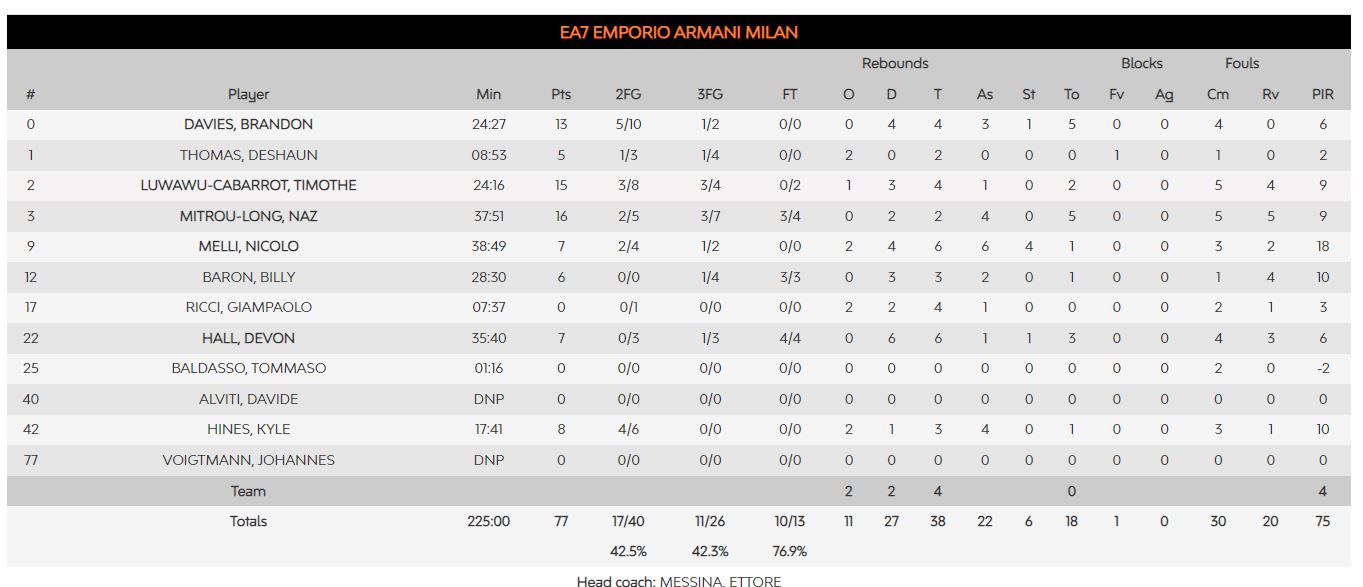This screenshot has width=1363, height=587.
Task: Open Brandon Davies player link
Action: click(248, 125)
